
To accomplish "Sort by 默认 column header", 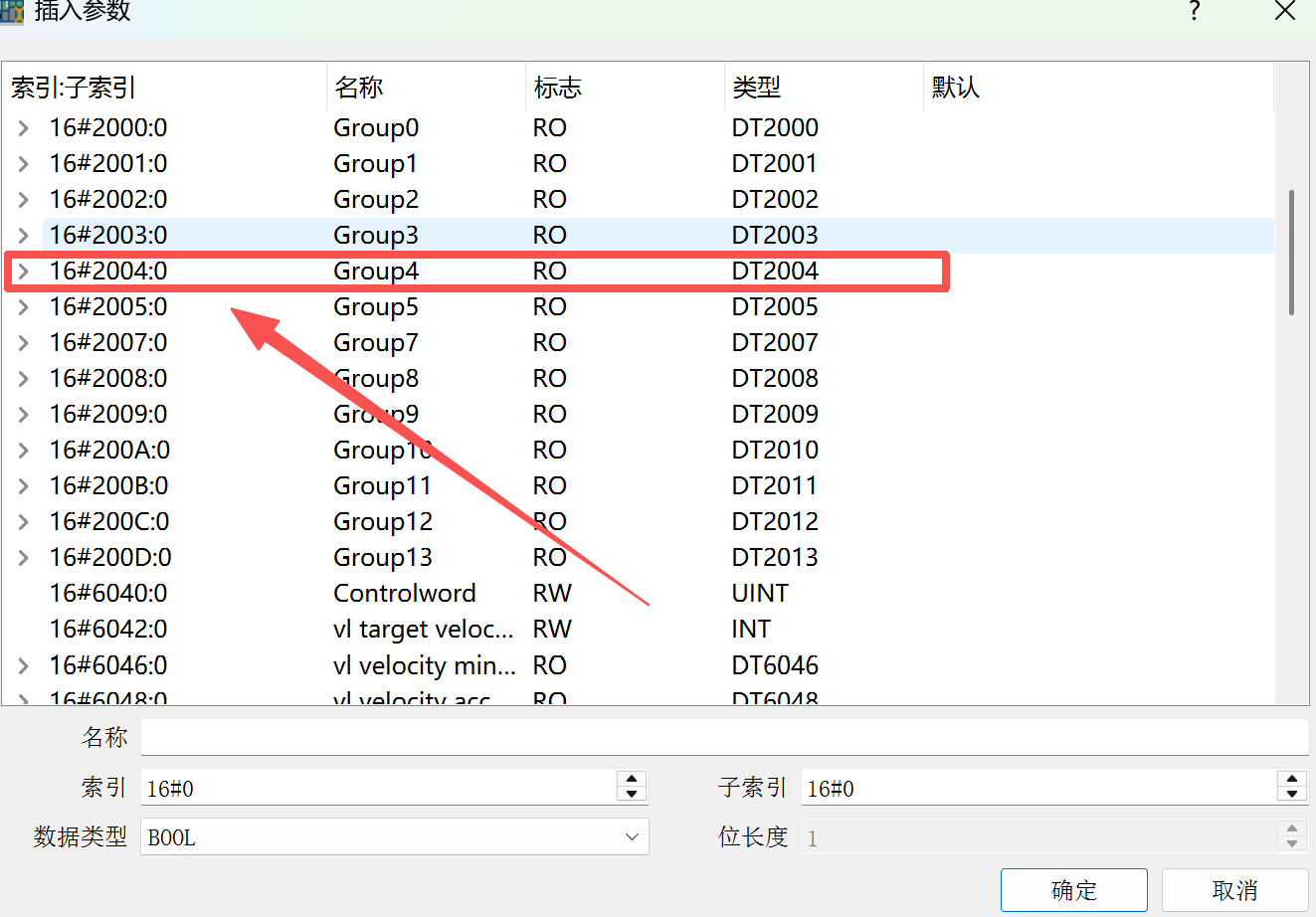I will coord(1099,88).
